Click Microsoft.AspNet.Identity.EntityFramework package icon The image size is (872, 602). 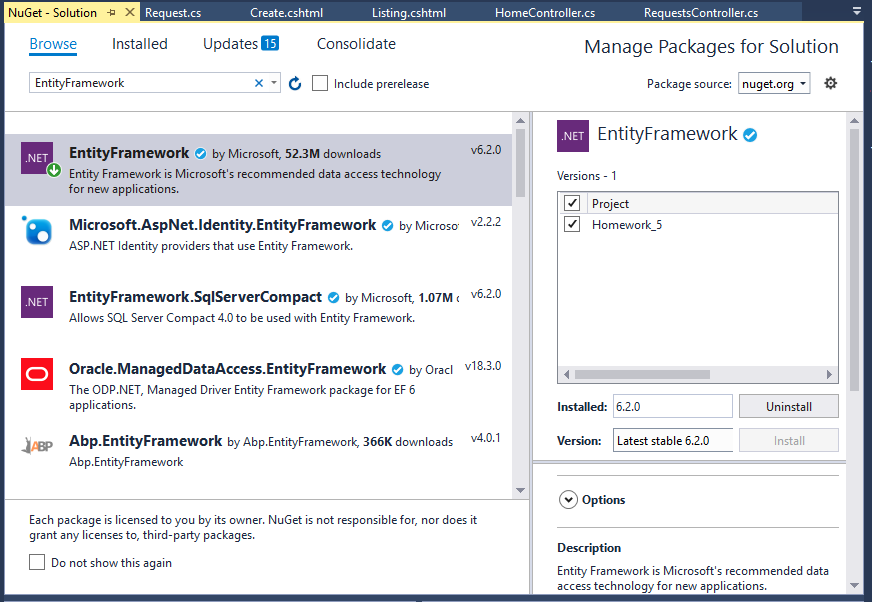[x=37, y=230]
